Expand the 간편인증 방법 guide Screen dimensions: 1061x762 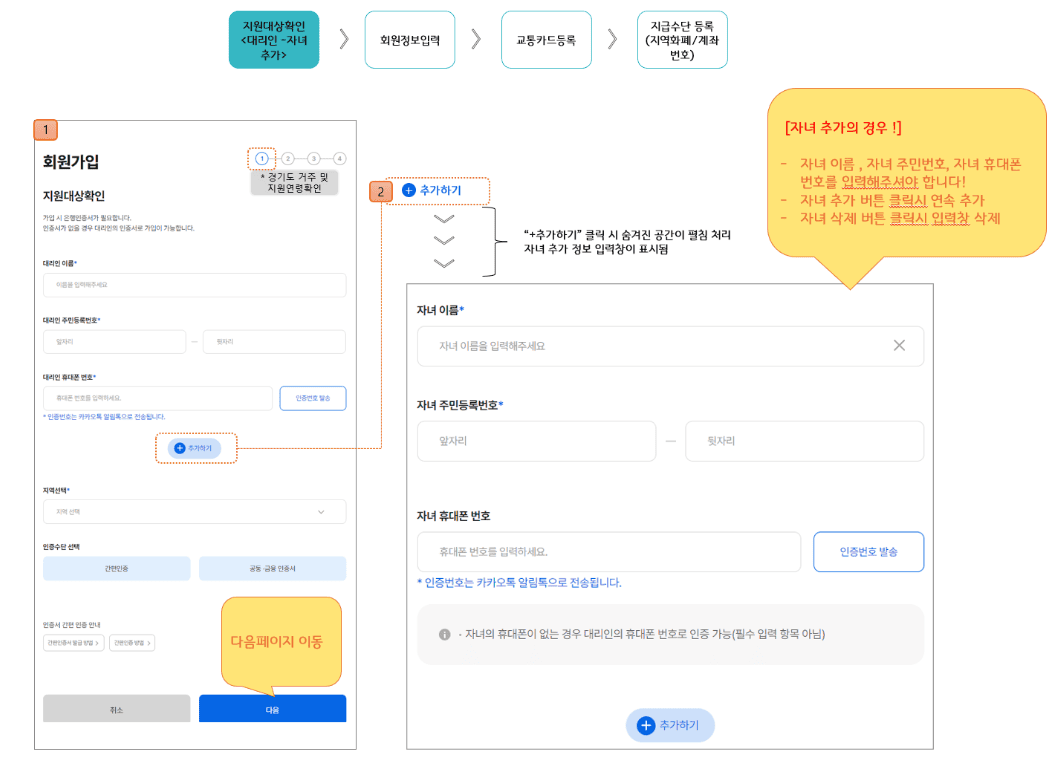132,643
